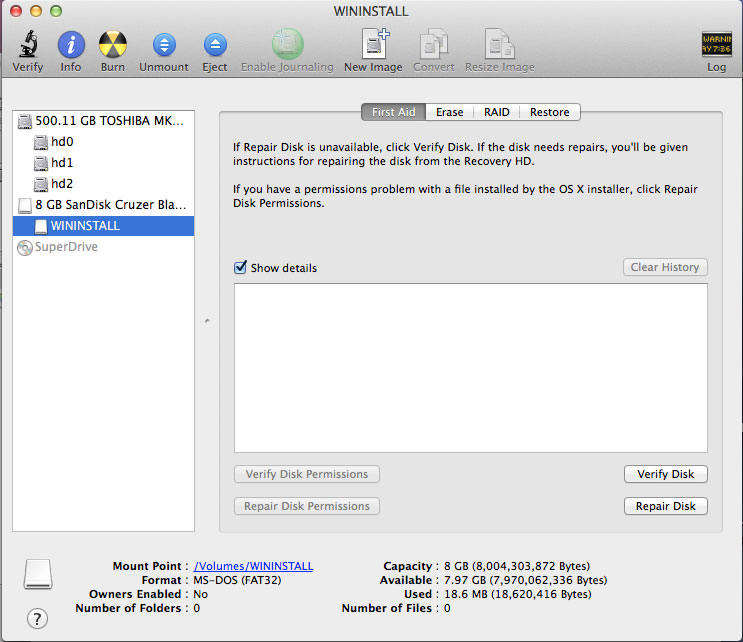
Task: Click the Resize Image toolbar icon
Action: point(499,44)
